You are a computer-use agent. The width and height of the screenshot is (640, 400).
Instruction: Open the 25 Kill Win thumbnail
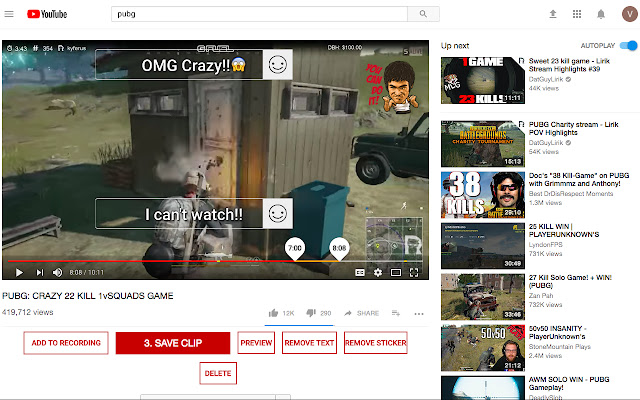point(482,246)
